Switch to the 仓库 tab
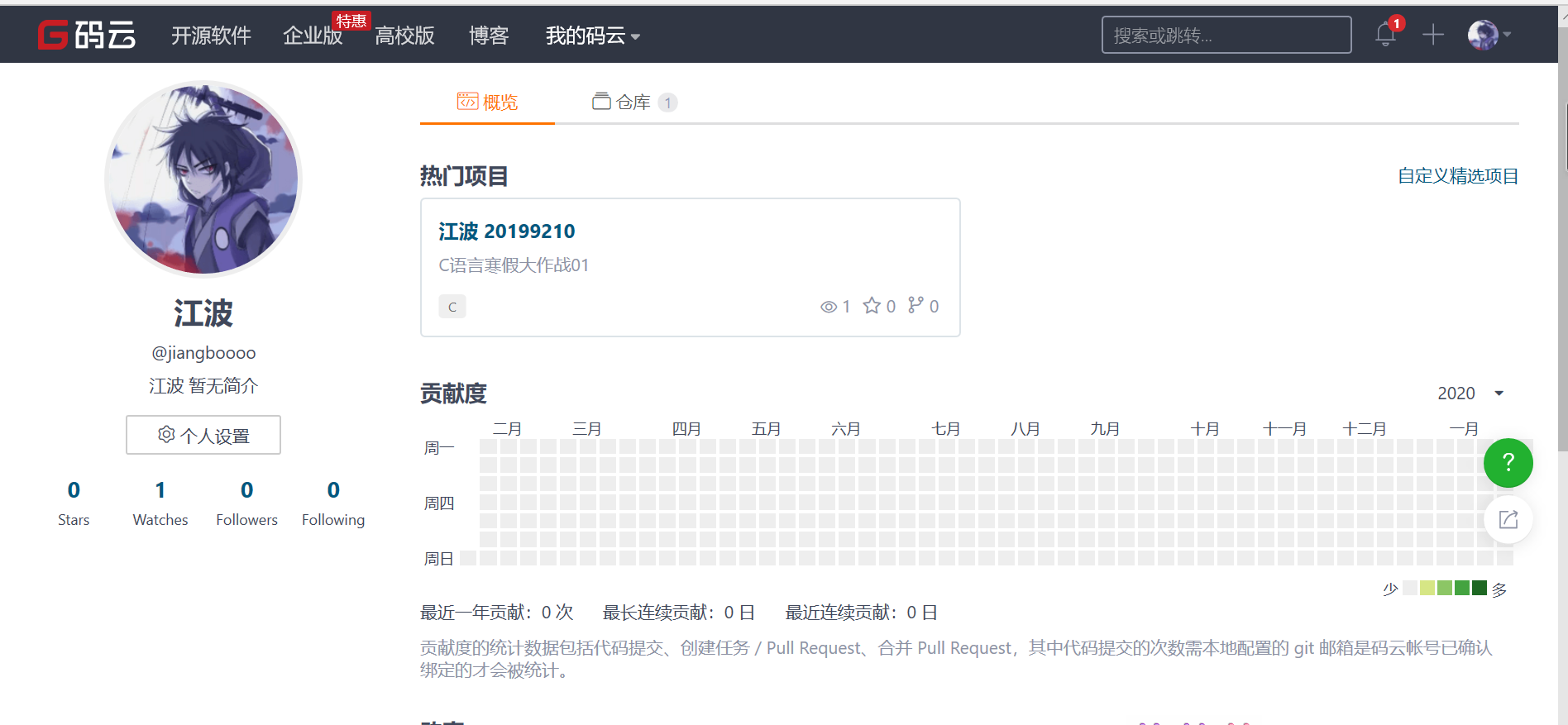Image resolution: width=1568 pixels, height=725 pixels. tap(634, 102)
